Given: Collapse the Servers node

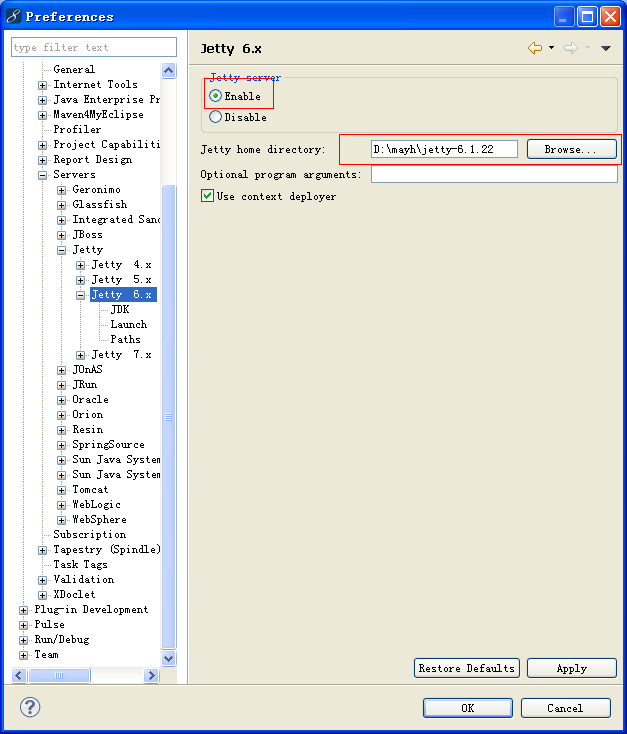Looking at the screenshot, I should [43, 175].
